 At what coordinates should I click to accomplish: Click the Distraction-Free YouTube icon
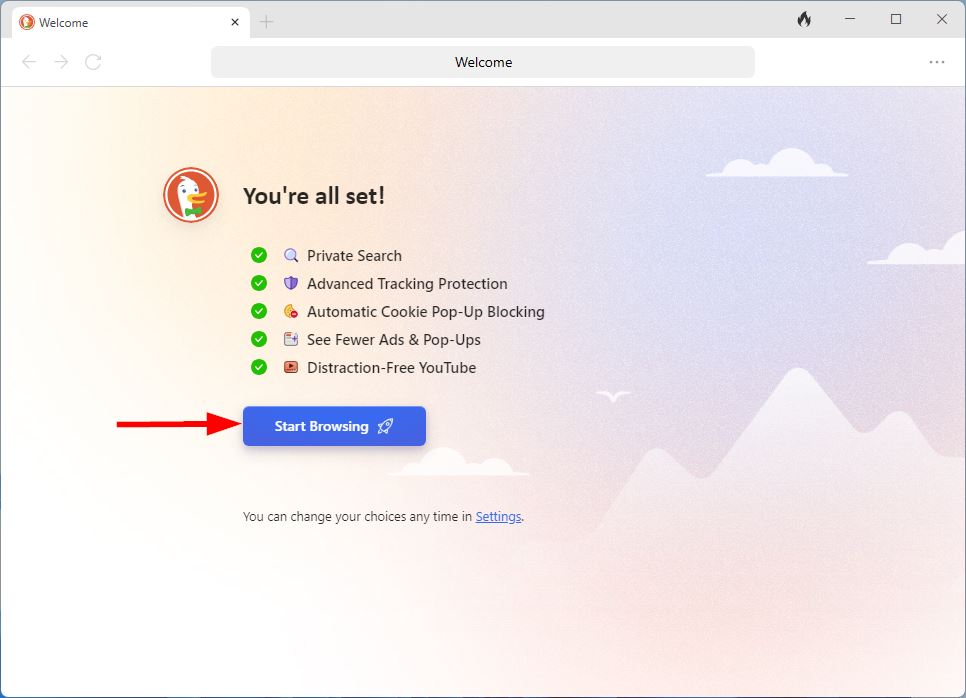289,367
